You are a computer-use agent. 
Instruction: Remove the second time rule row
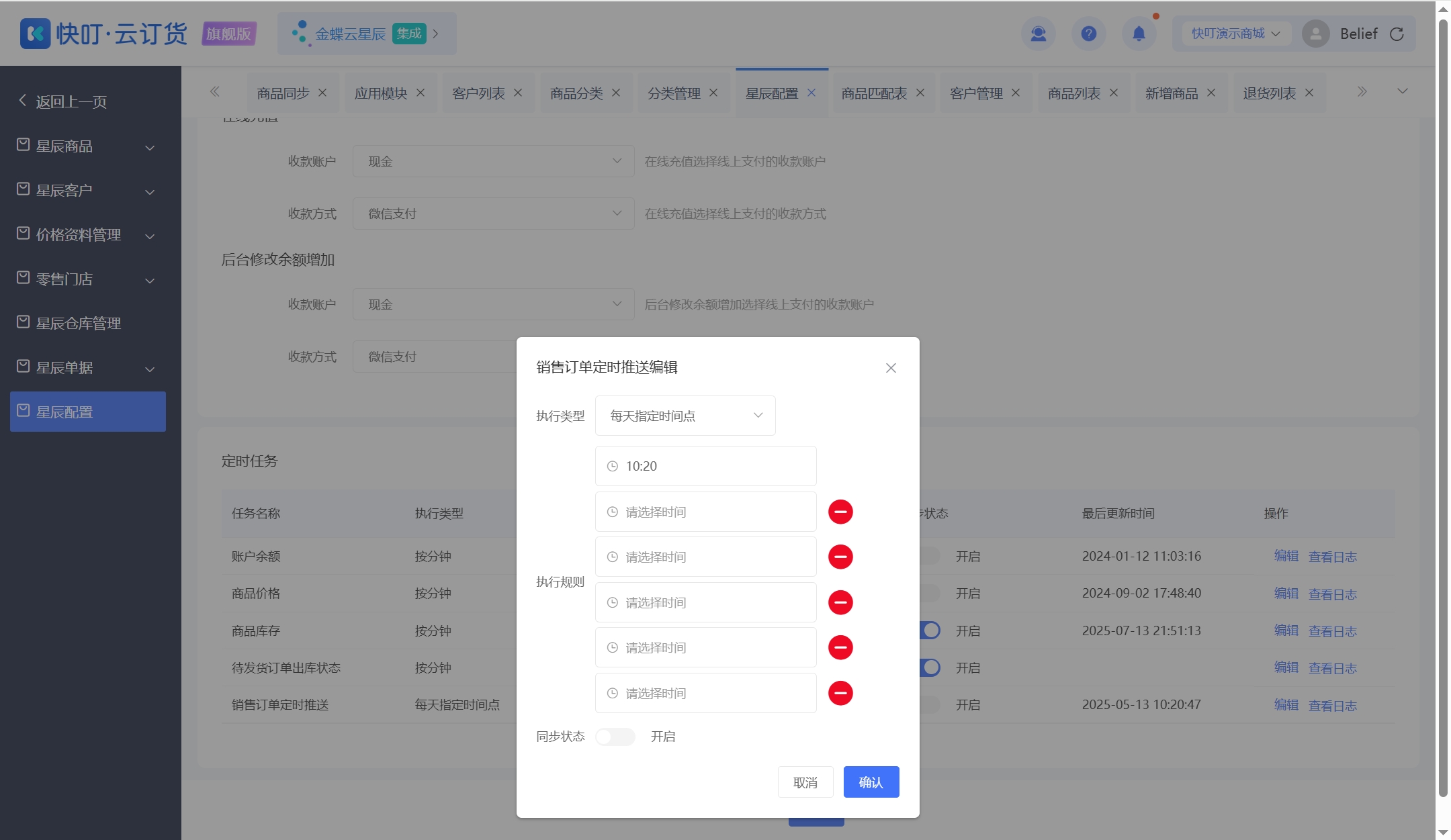click(x=840, y=512)
